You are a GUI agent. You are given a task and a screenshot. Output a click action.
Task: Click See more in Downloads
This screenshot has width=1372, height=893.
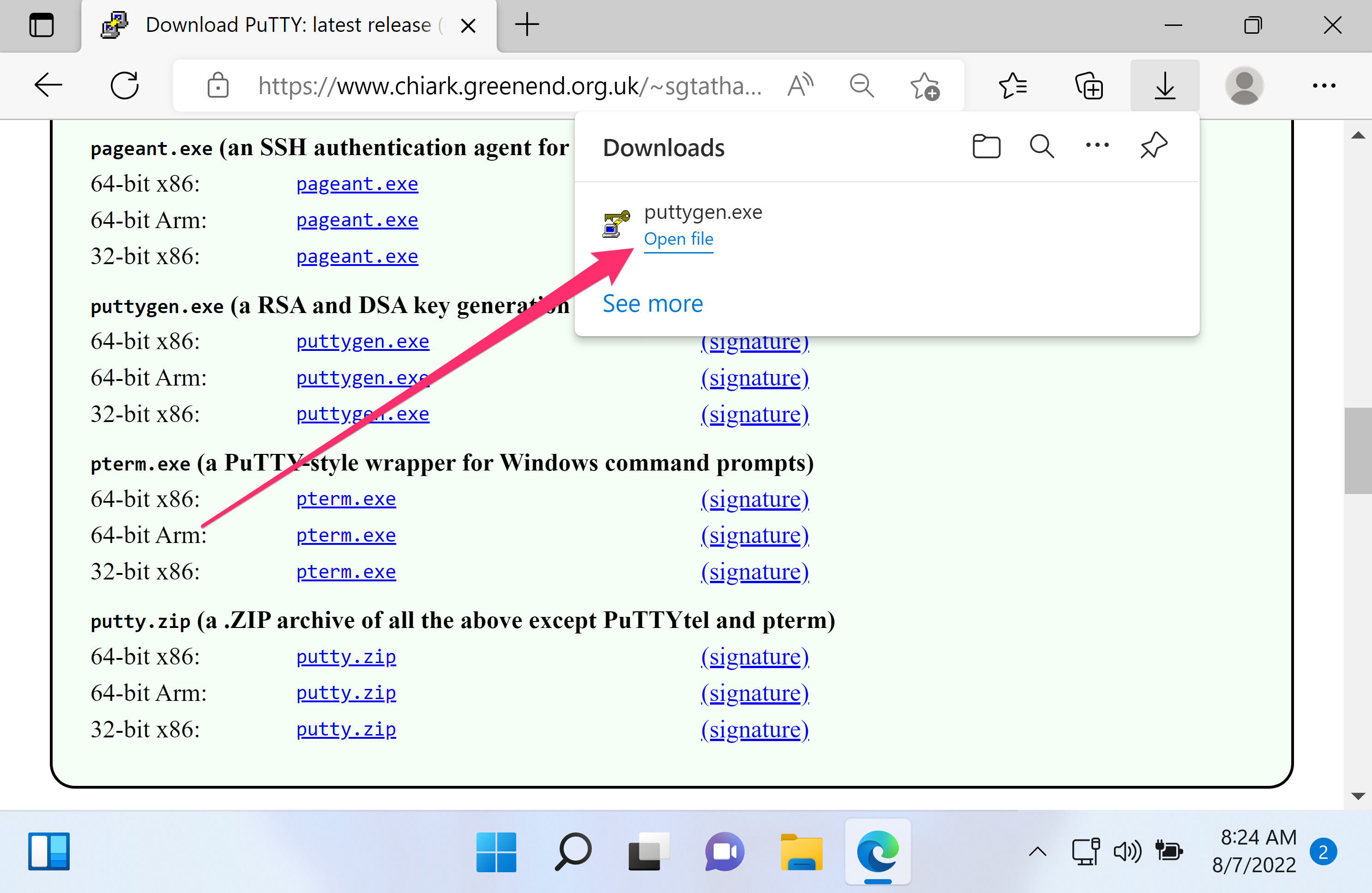coord(653,304)
